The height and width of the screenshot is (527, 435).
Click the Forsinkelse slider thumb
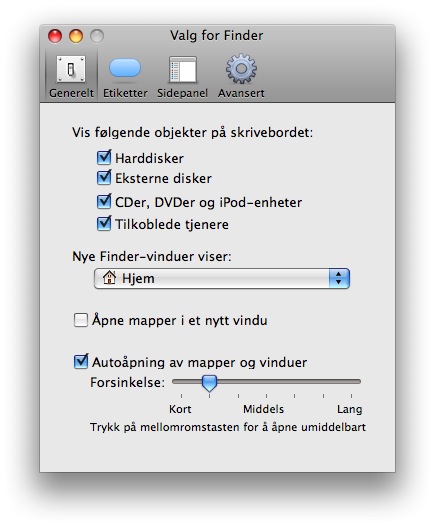[209, 383]
